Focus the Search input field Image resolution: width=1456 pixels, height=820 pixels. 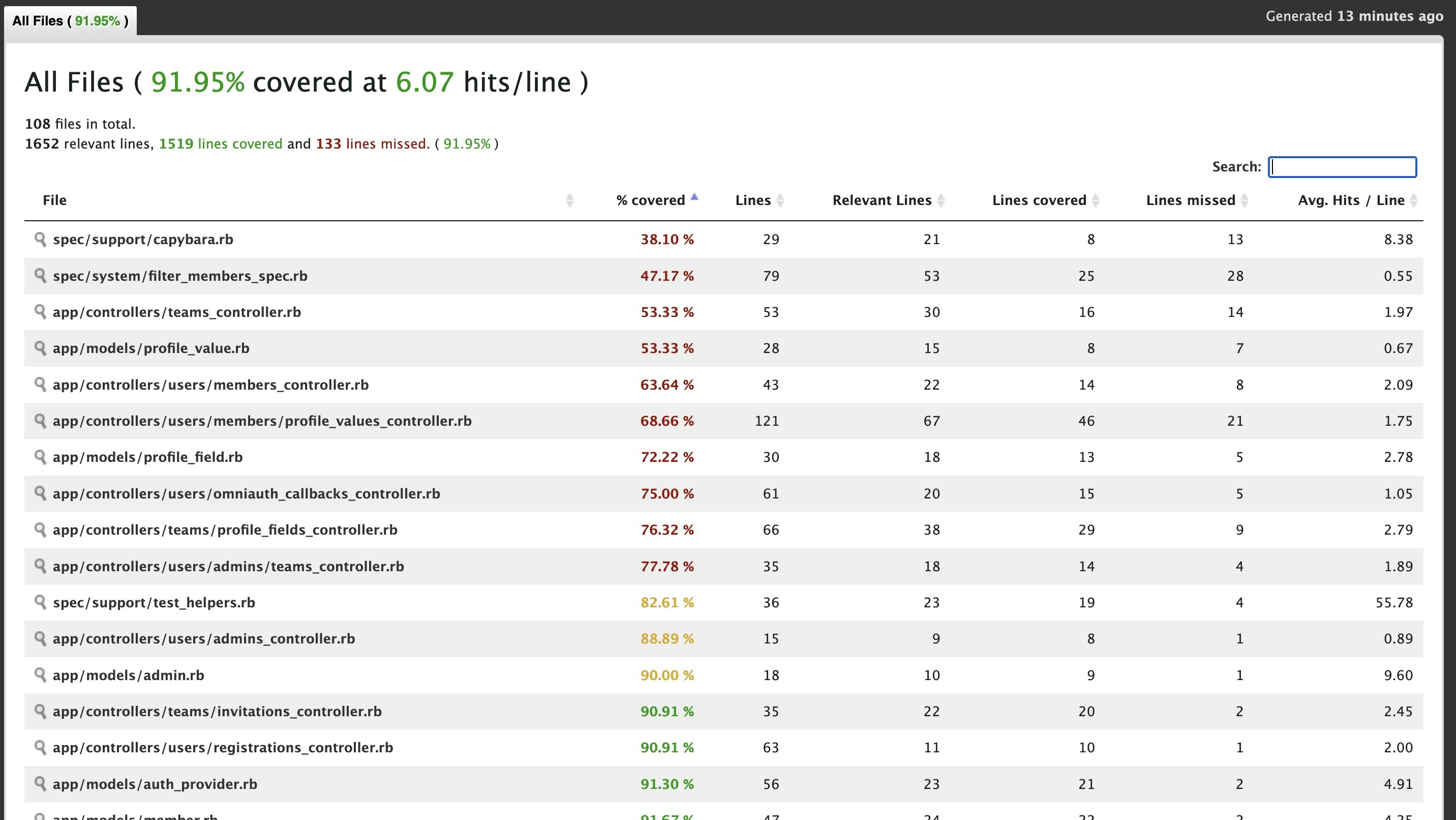coord(1342,167)
